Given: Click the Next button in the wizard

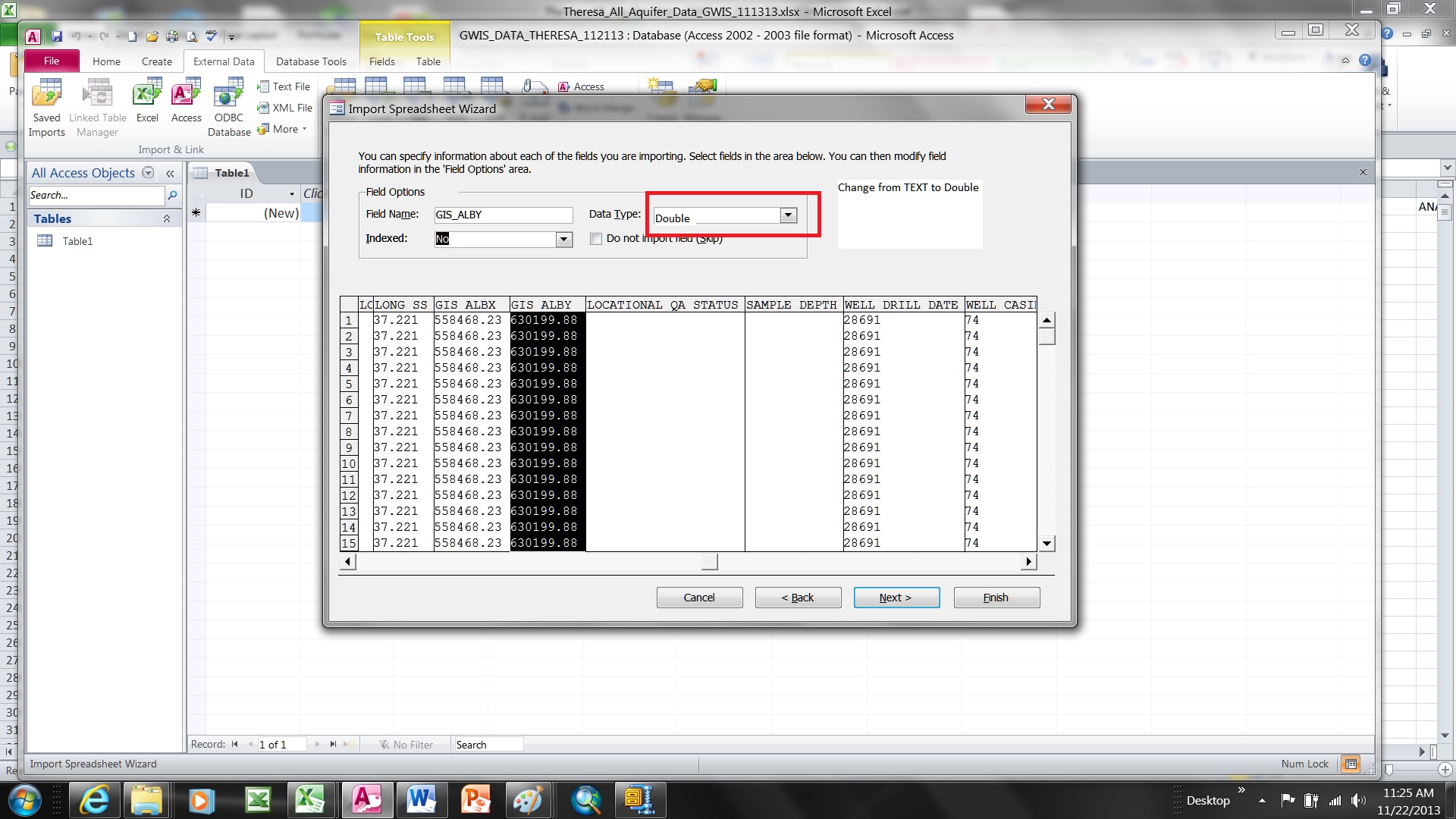Looking at the screenshot, I should pyautogui.click(x=896, y=598).
